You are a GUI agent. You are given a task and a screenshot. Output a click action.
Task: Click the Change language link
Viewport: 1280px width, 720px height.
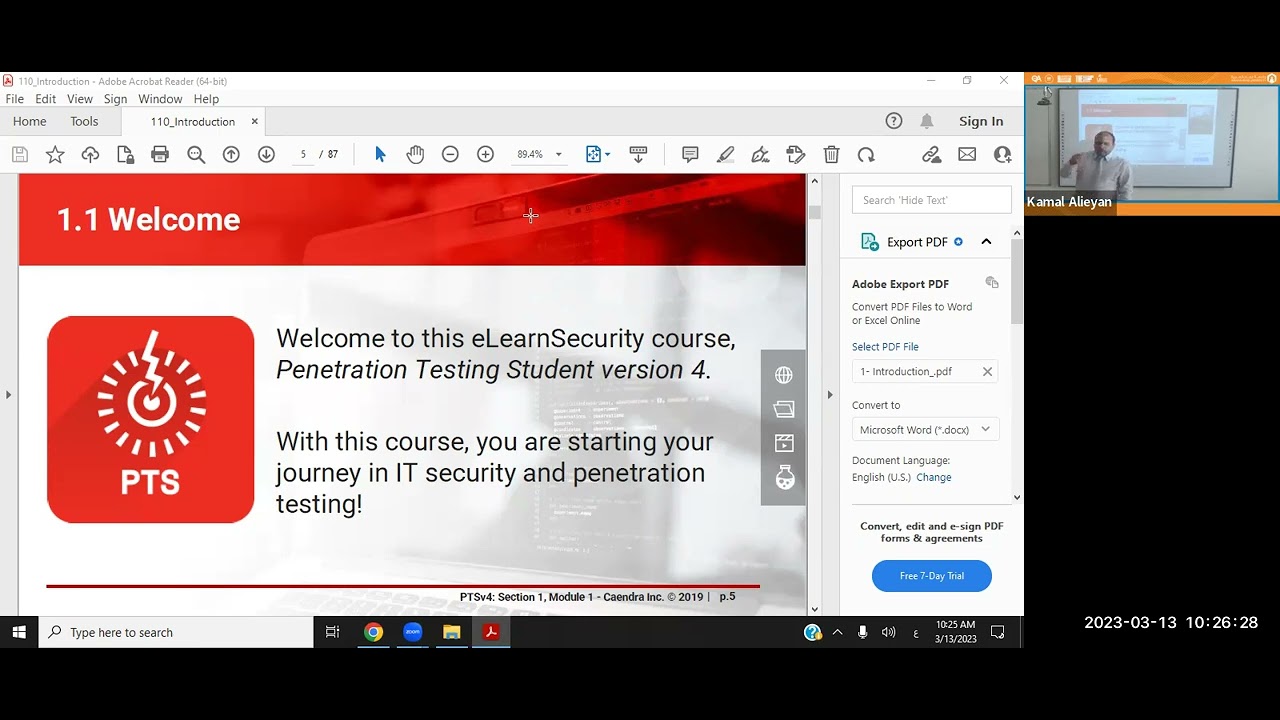[x=934, y=477]
